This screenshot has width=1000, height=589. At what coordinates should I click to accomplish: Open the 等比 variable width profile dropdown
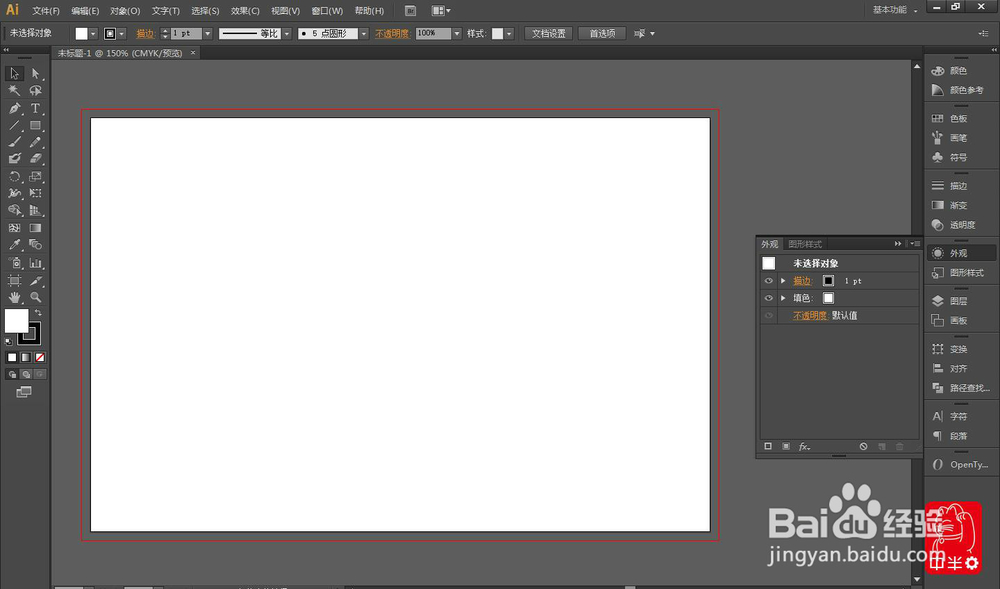click(287, 34)
